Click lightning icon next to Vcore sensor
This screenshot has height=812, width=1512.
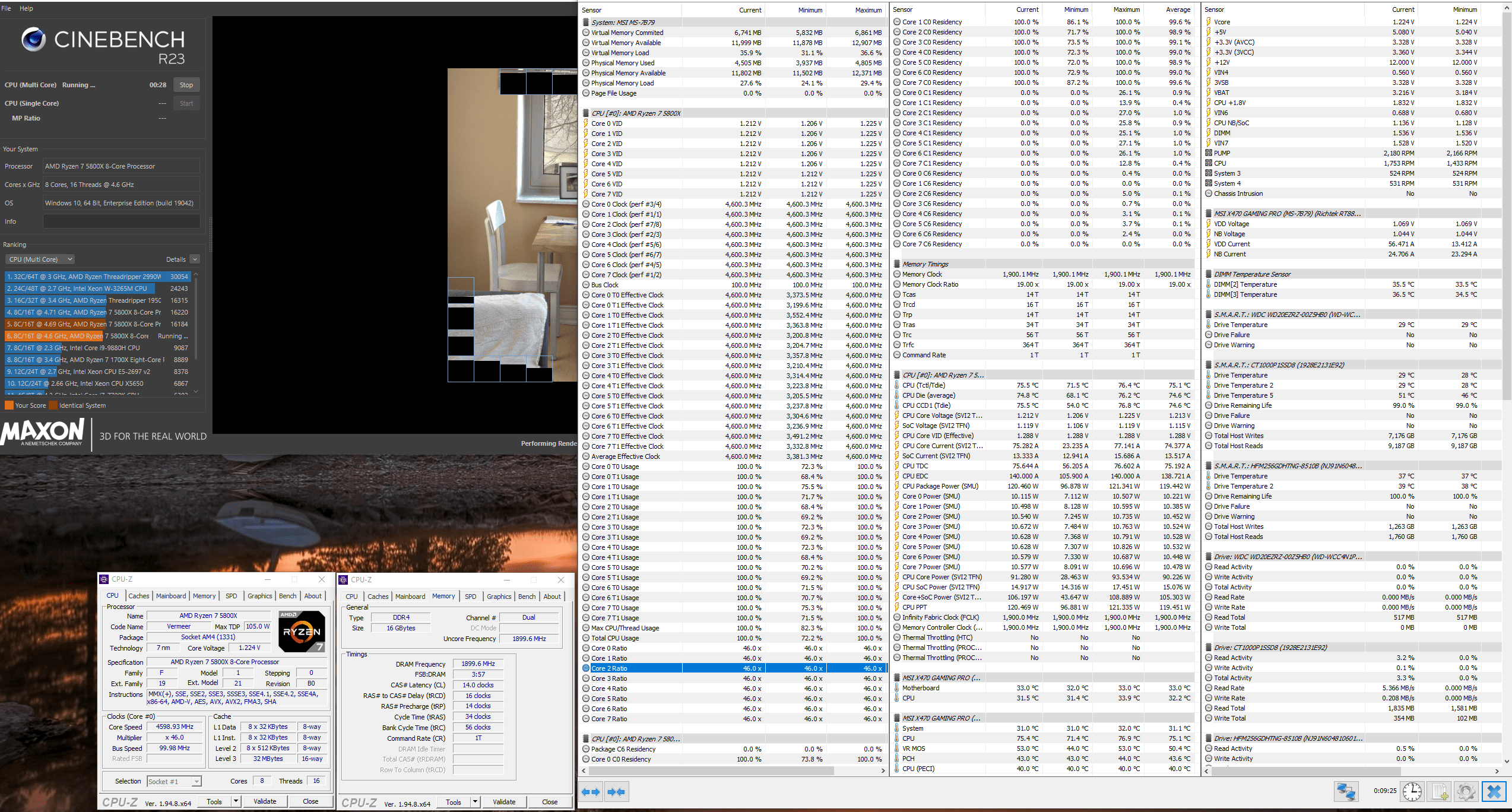[x=1209, y=22]
